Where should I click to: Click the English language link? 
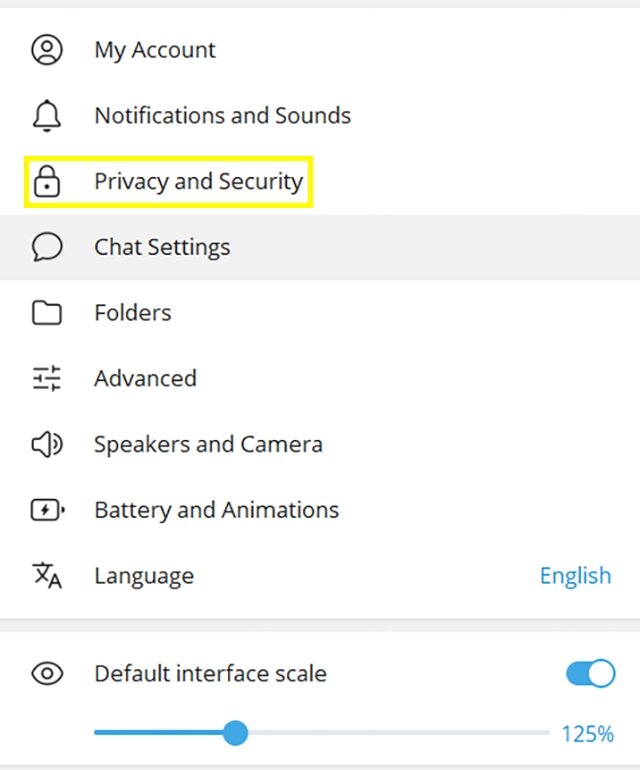pos(575,576)
